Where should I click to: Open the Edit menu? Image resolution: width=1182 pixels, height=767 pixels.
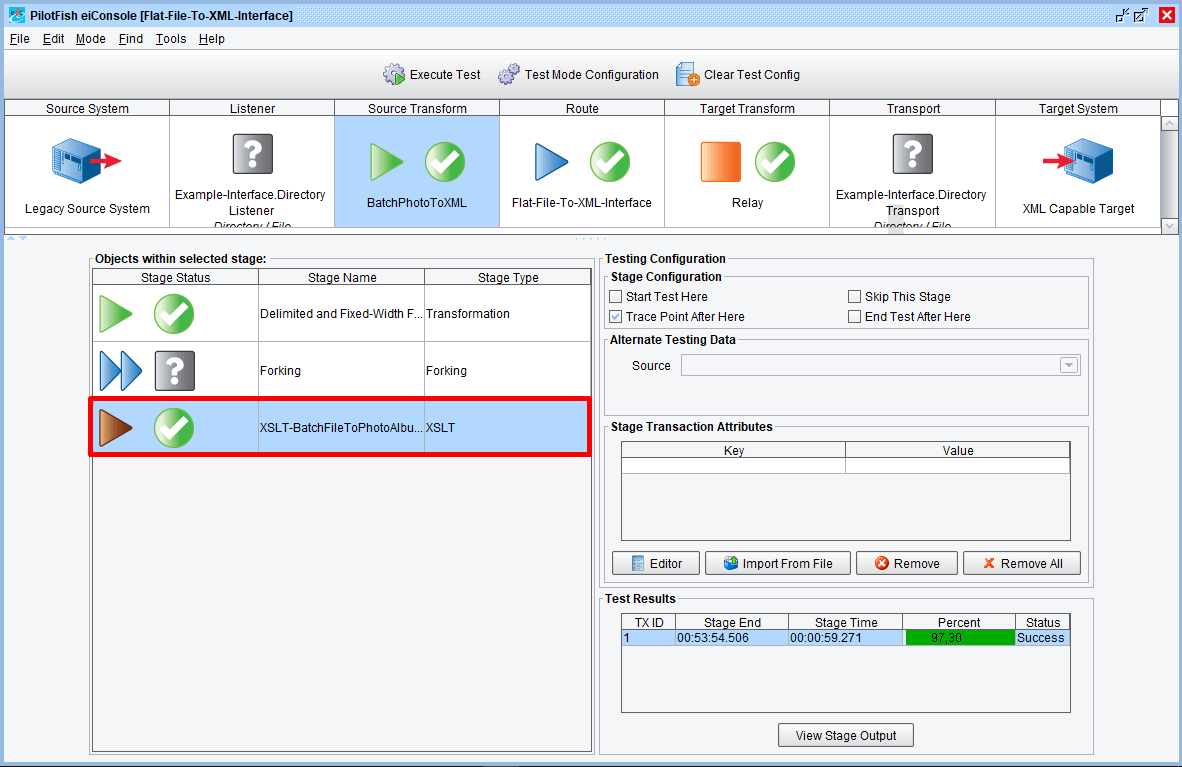click(54, 38)
